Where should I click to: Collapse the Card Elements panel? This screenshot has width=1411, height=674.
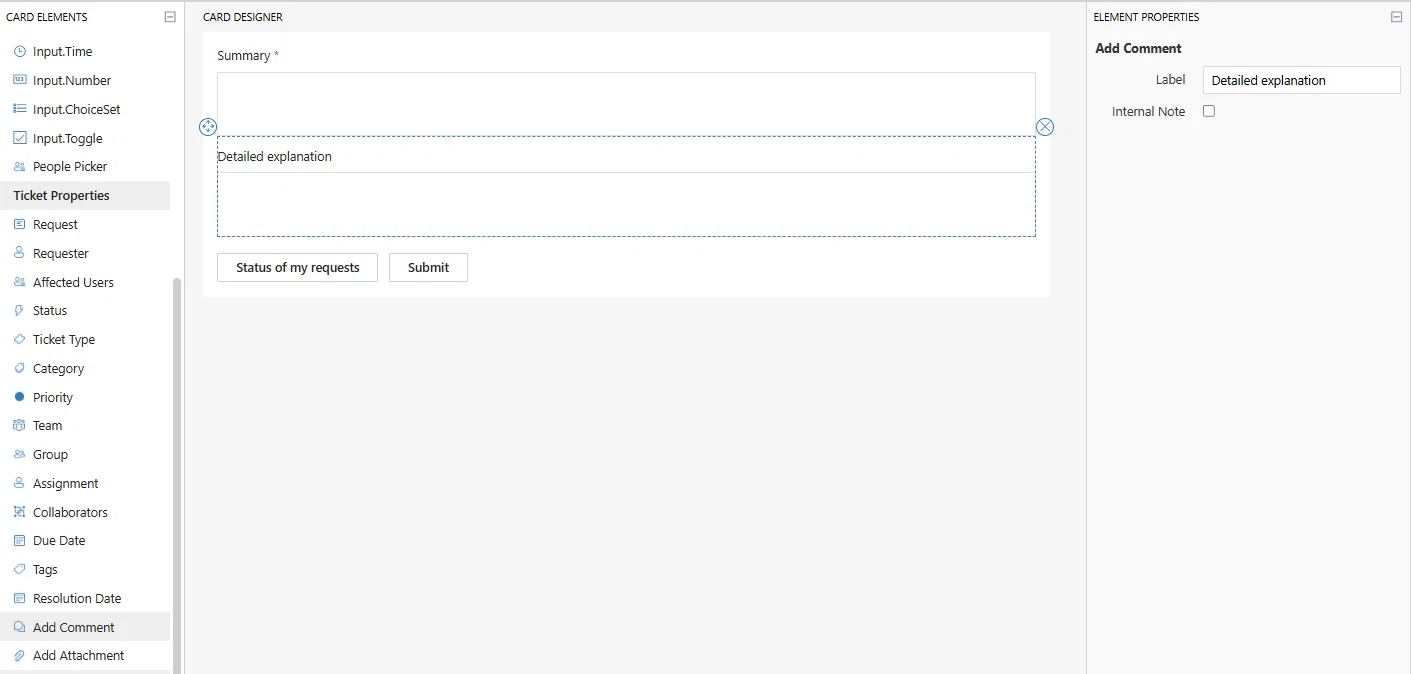click(170, 17)
